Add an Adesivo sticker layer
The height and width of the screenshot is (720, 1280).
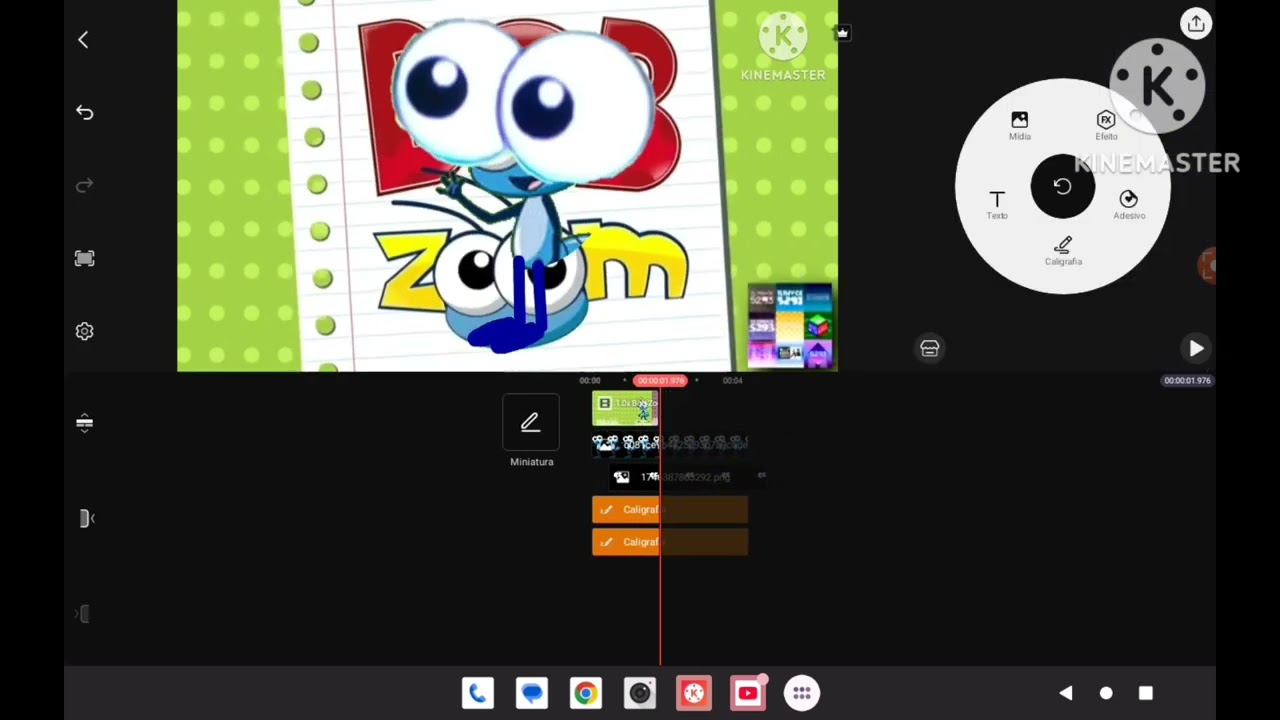pyautogui.click(x=1129, y=205)
